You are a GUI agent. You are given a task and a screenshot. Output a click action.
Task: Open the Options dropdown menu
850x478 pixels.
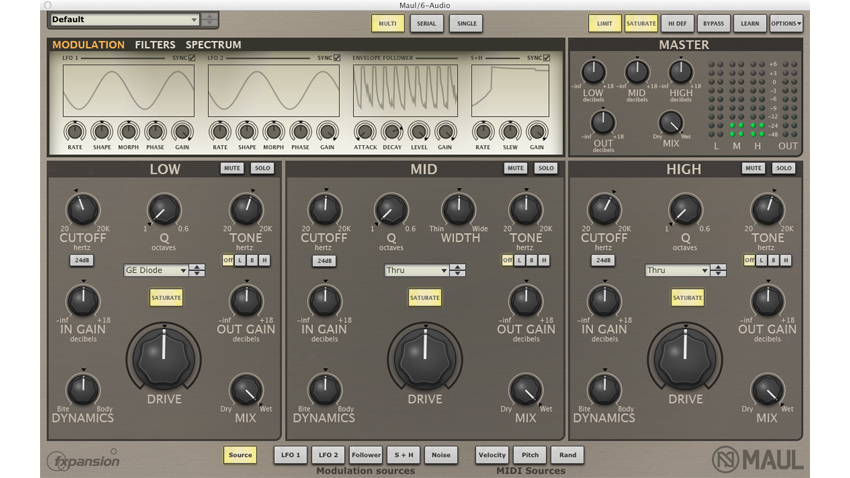[786, 23]
